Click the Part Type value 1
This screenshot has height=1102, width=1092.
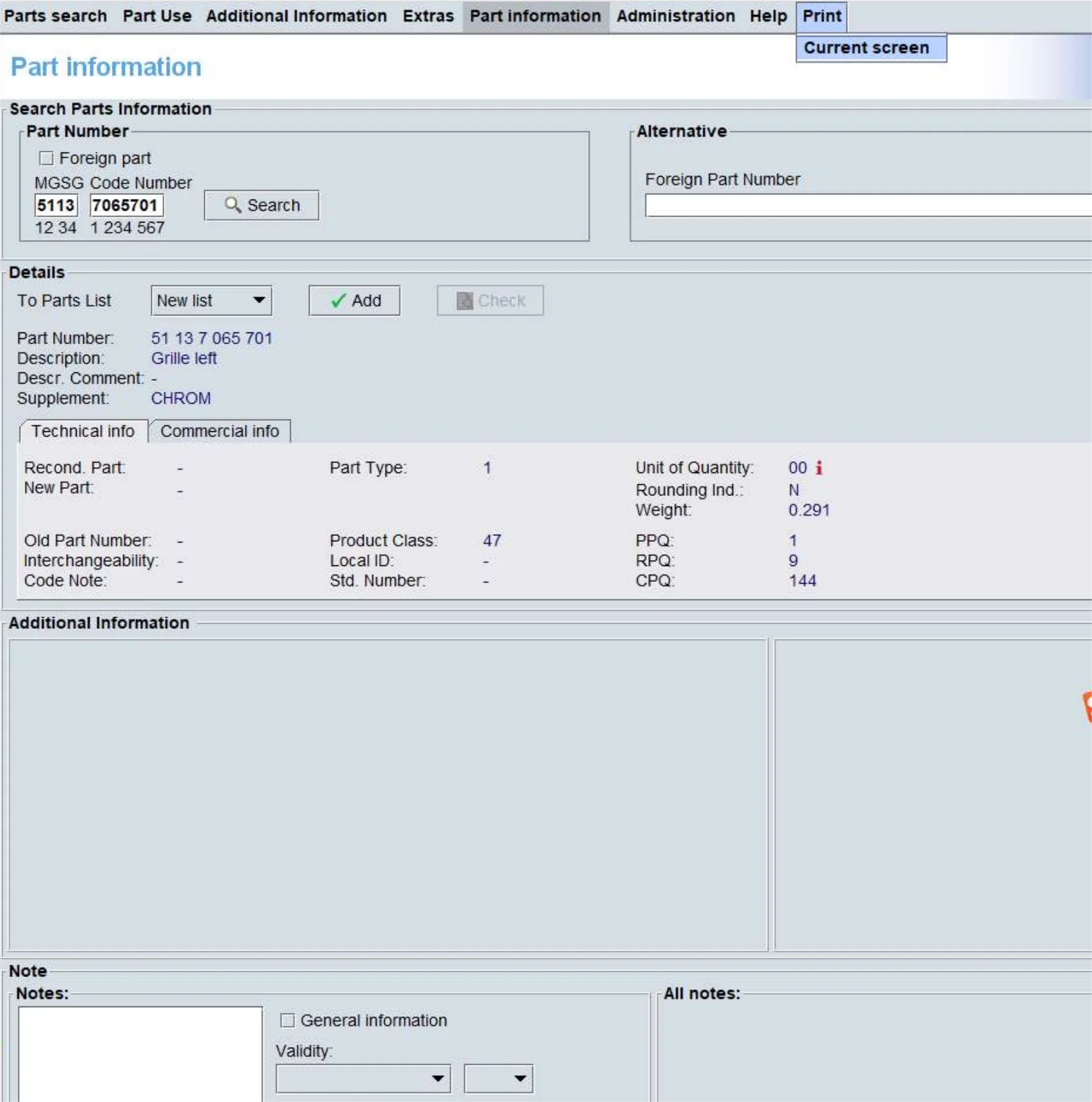[487, 467]
